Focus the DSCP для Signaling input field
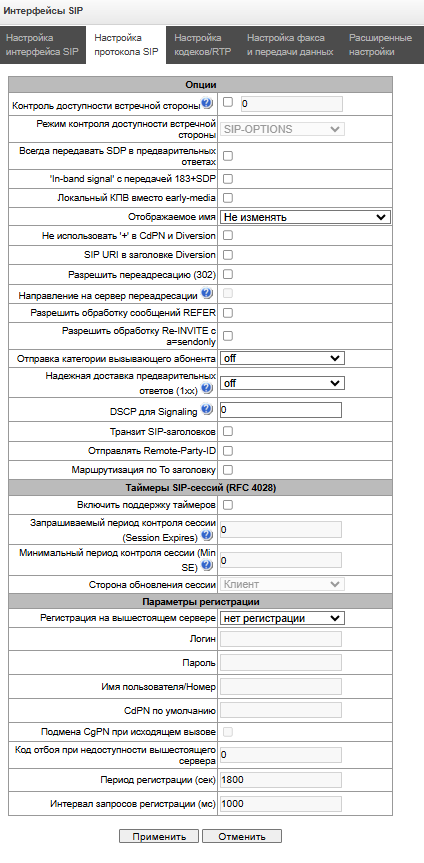Image resolution: width=424 pixels, height=863 pixels. click(281, 410)
